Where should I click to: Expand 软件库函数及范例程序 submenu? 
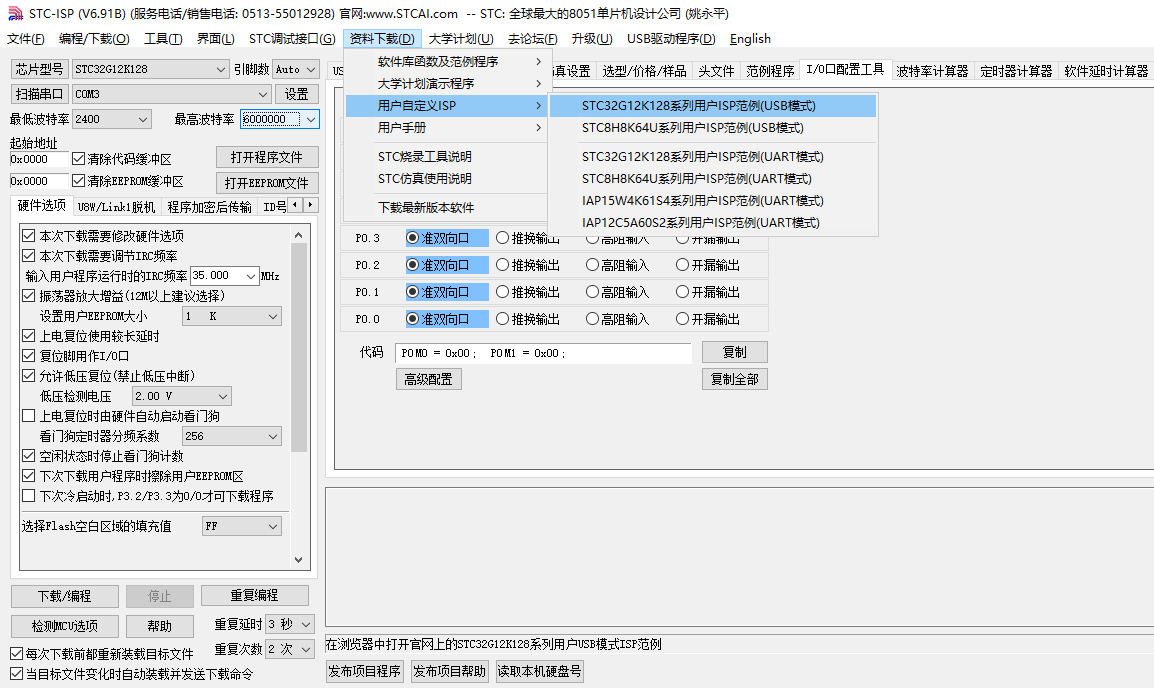446,62
